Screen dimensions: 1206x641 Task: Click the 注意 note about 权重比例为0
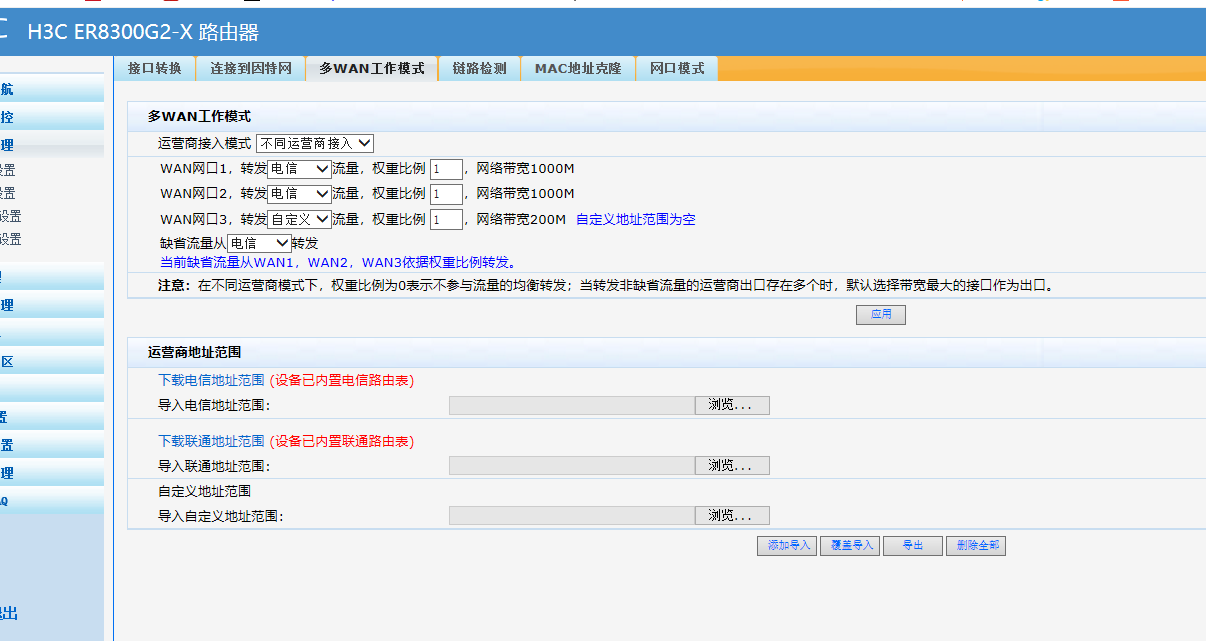606,285
